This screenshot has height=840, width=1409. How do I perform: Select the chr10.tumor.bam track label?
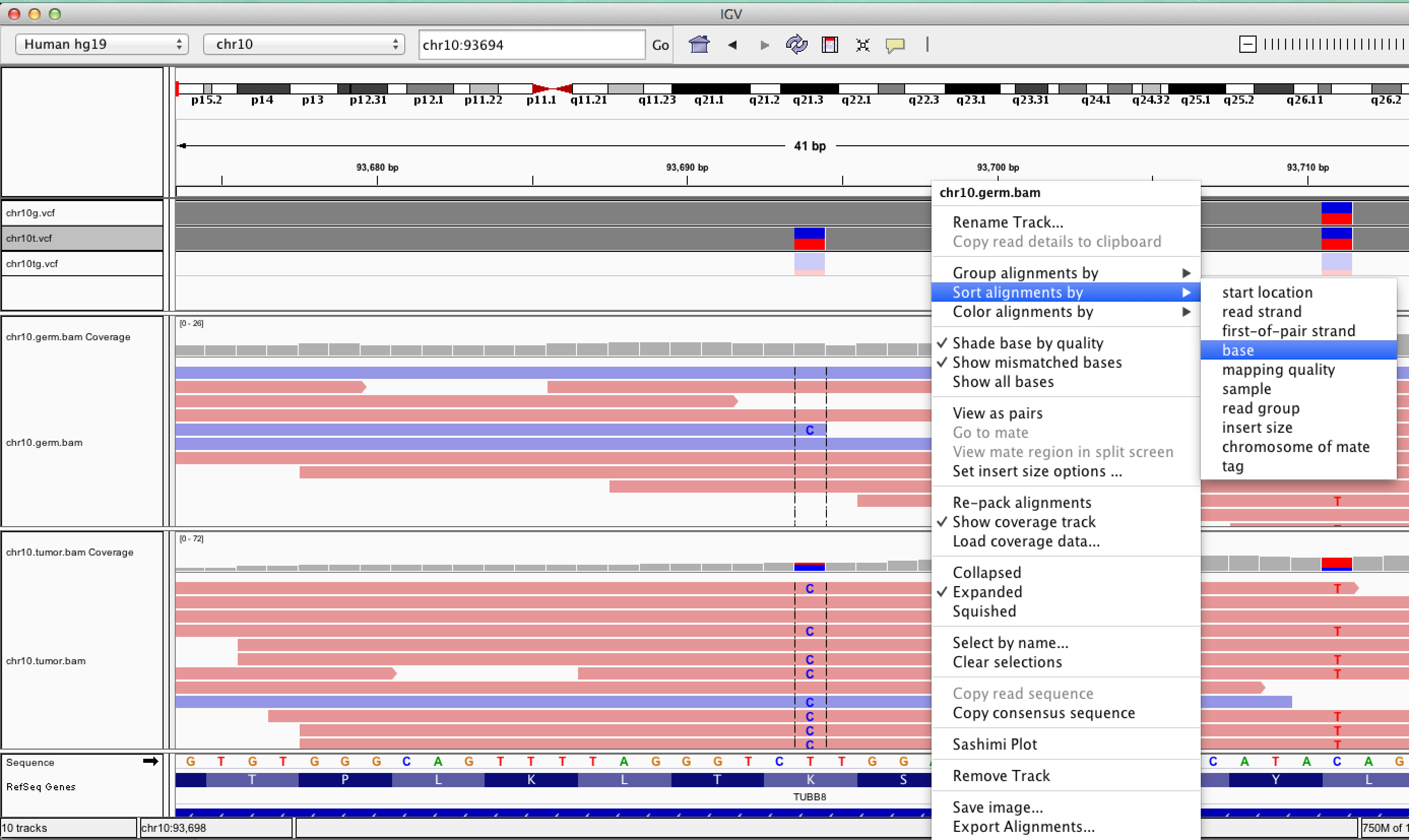[x=46, y=661]
